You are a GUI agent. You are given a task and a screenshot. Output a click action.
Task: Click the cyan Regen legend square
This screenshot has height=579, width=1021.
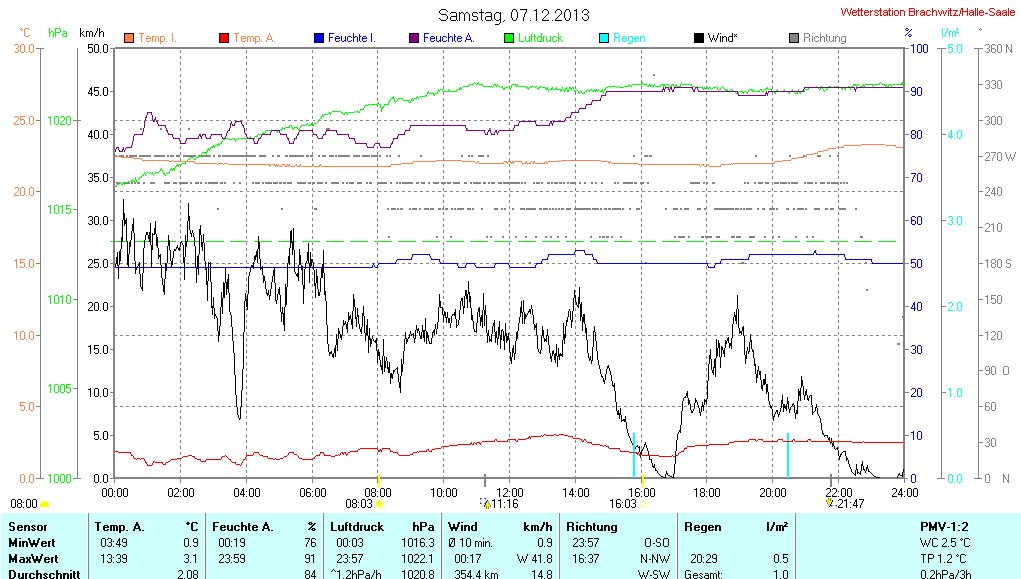click(603, 38)
